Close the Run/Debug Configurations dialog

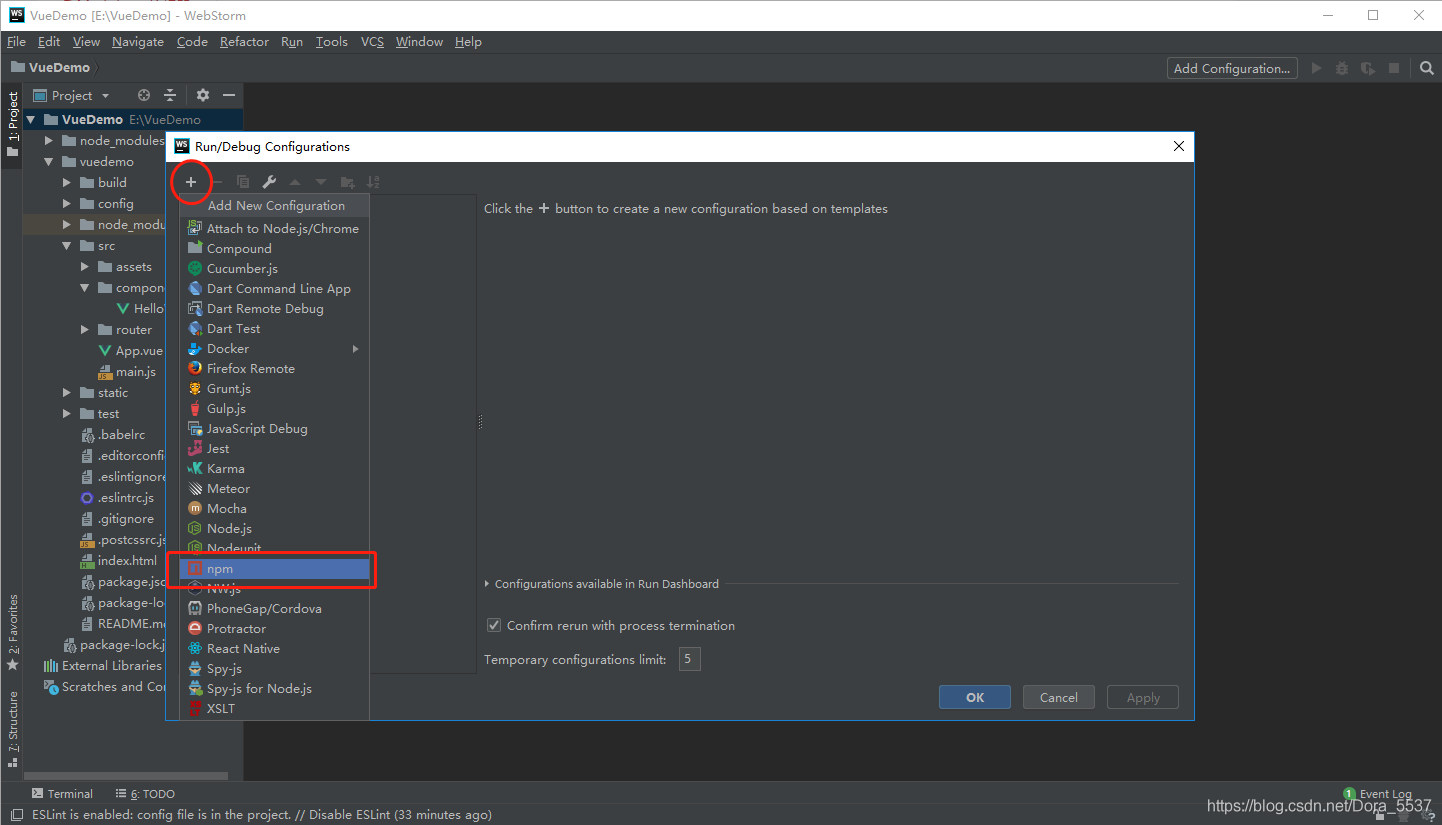[1179, 147]
